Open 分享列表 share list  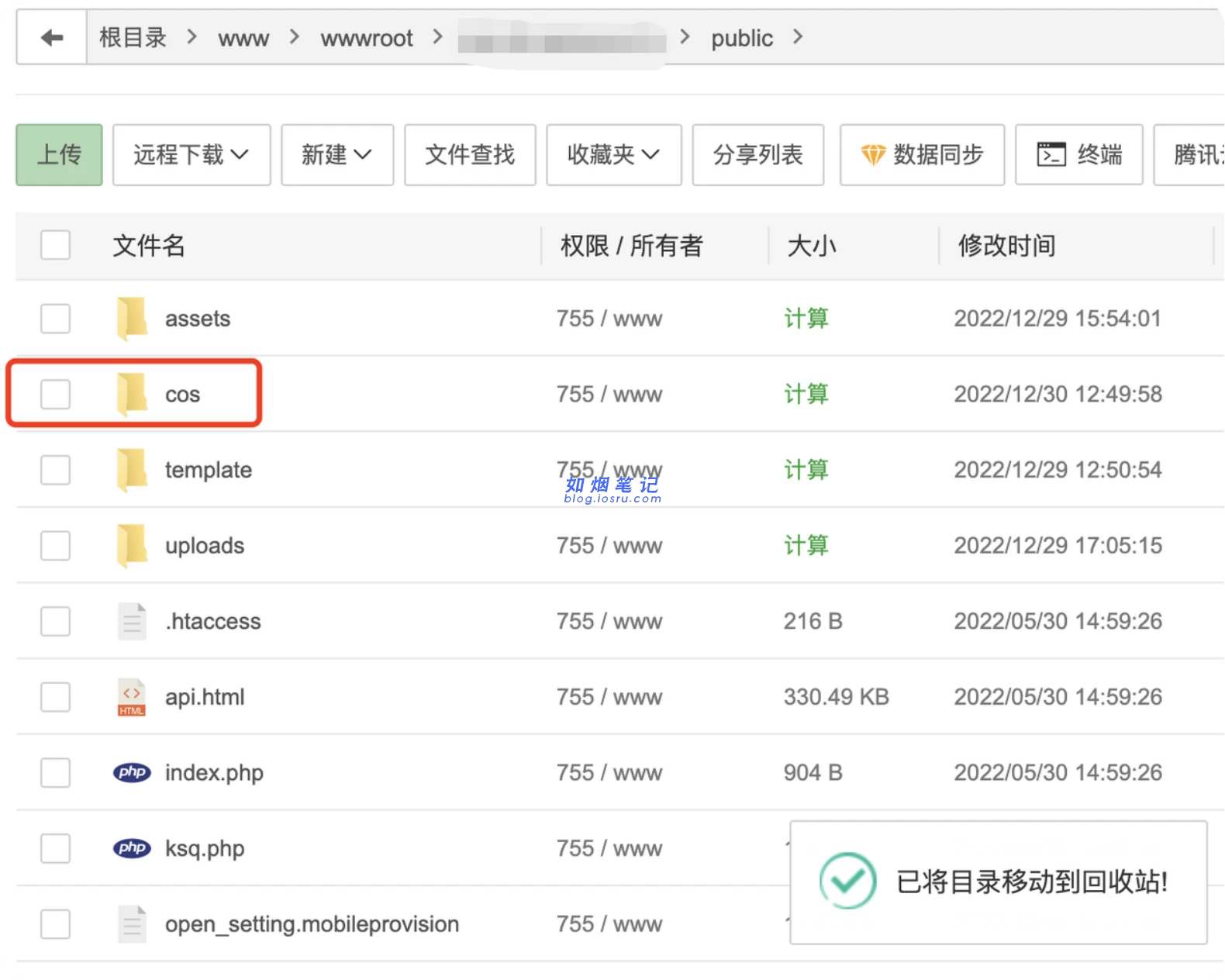click(758, 155)
